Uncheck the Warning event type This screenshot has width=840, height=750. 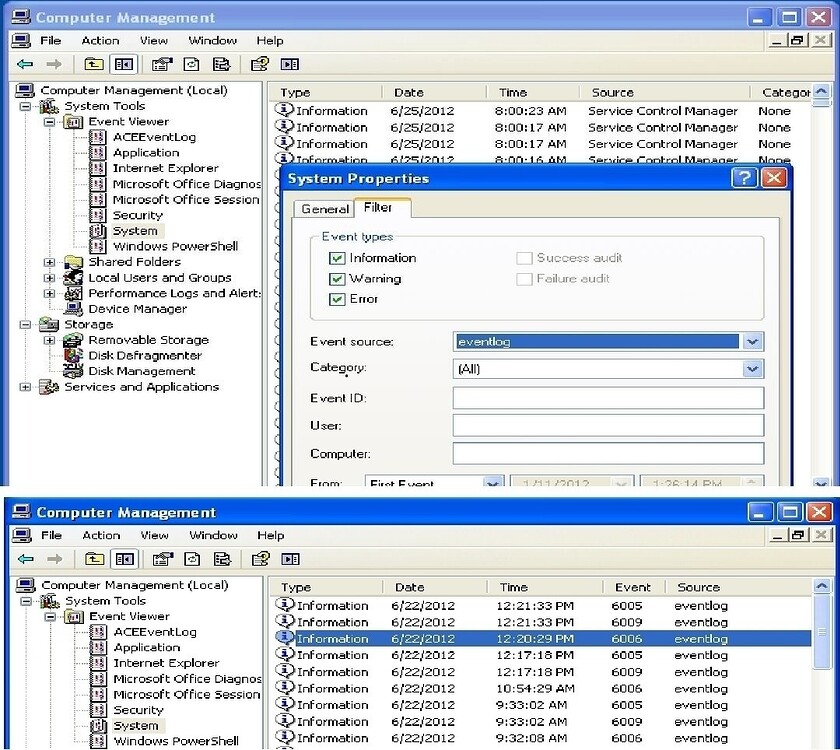coord(337,278)
